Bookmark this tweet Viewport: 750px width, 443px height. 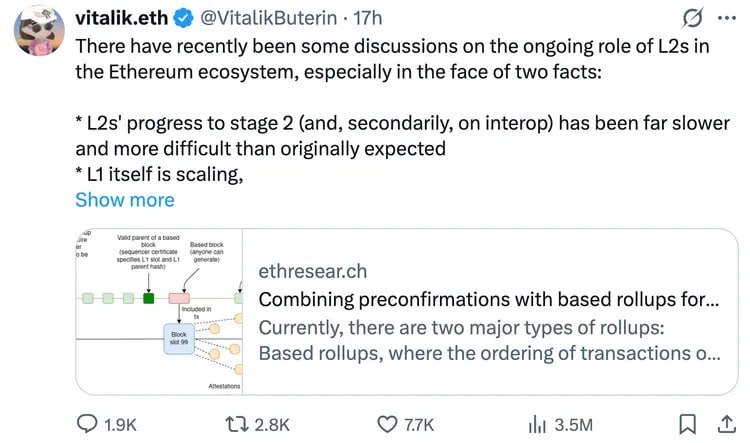pyautogui.click(x=687, y=424)
